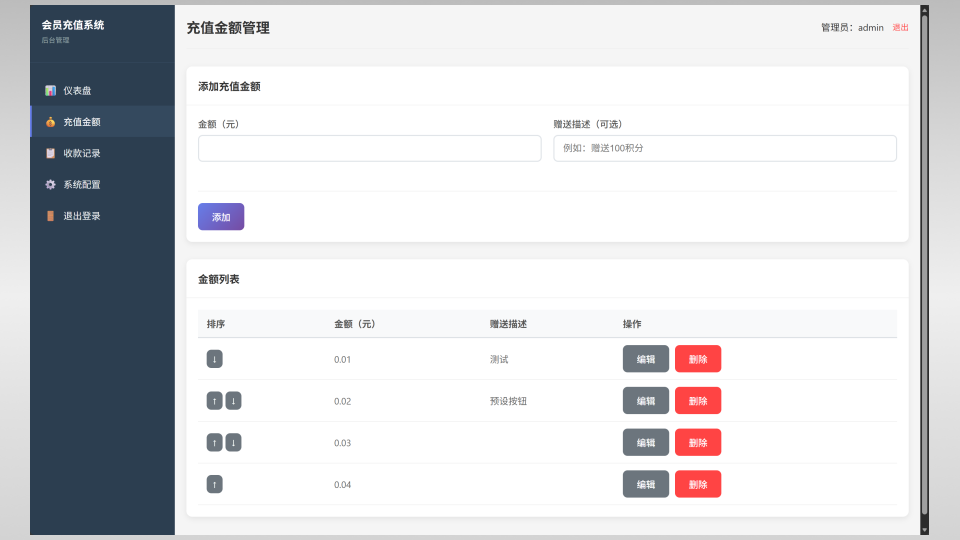Move the 0.03 row down with arrow
This screenshot has height=540, width=960.
coord(233,443)
